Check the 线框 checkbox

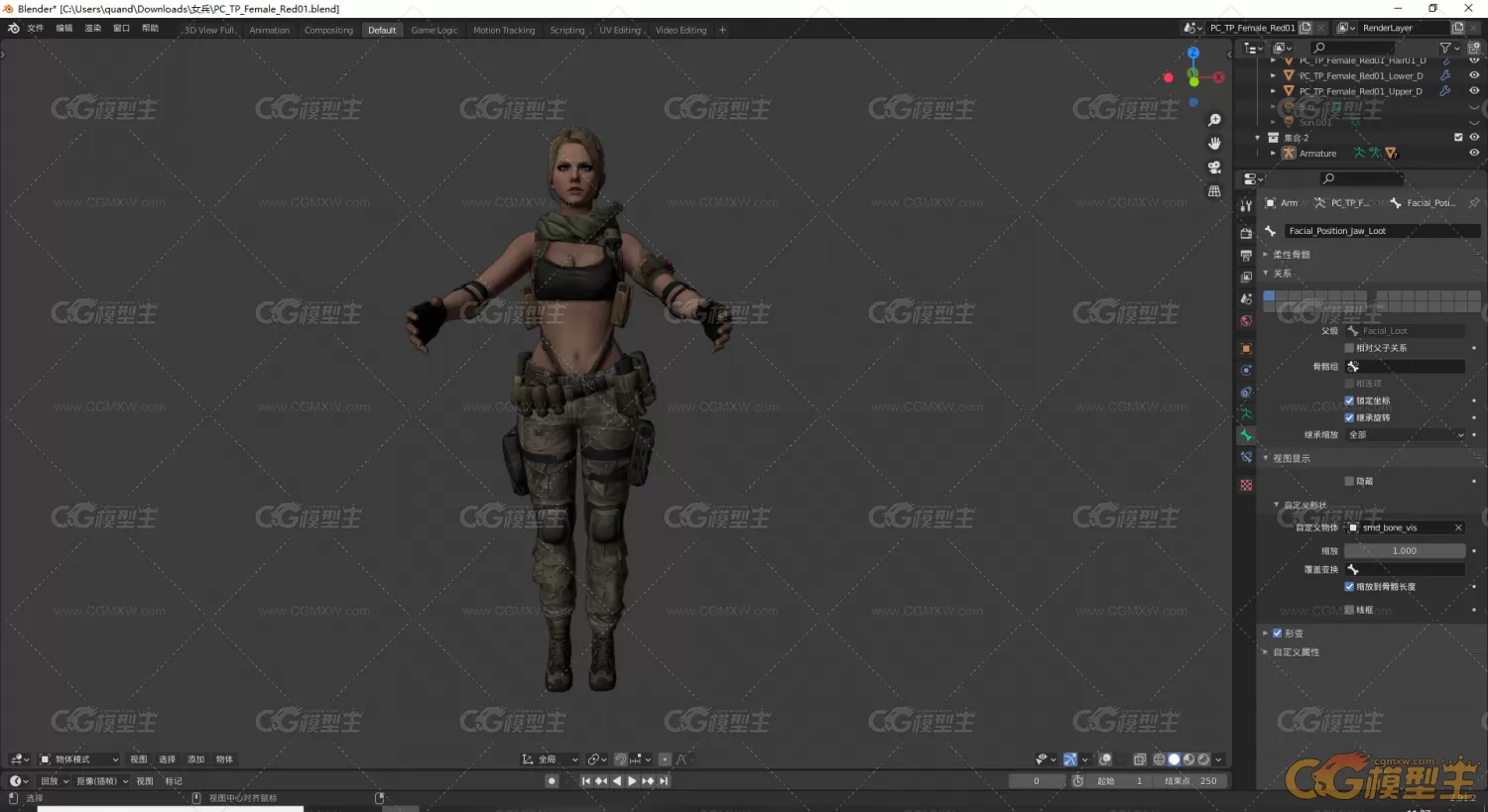click(x=1349, y=610)
